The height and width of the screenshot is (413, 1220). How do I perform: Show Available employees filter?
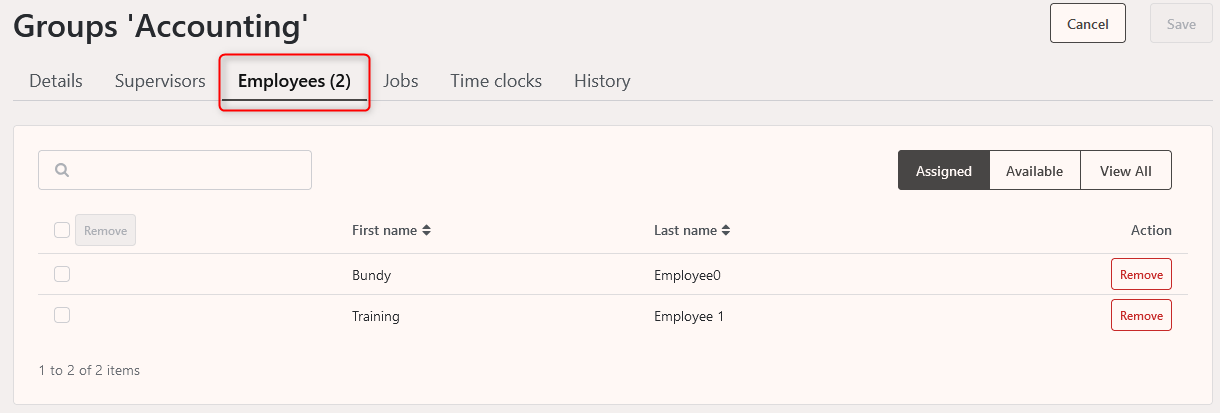[1035, 170]
